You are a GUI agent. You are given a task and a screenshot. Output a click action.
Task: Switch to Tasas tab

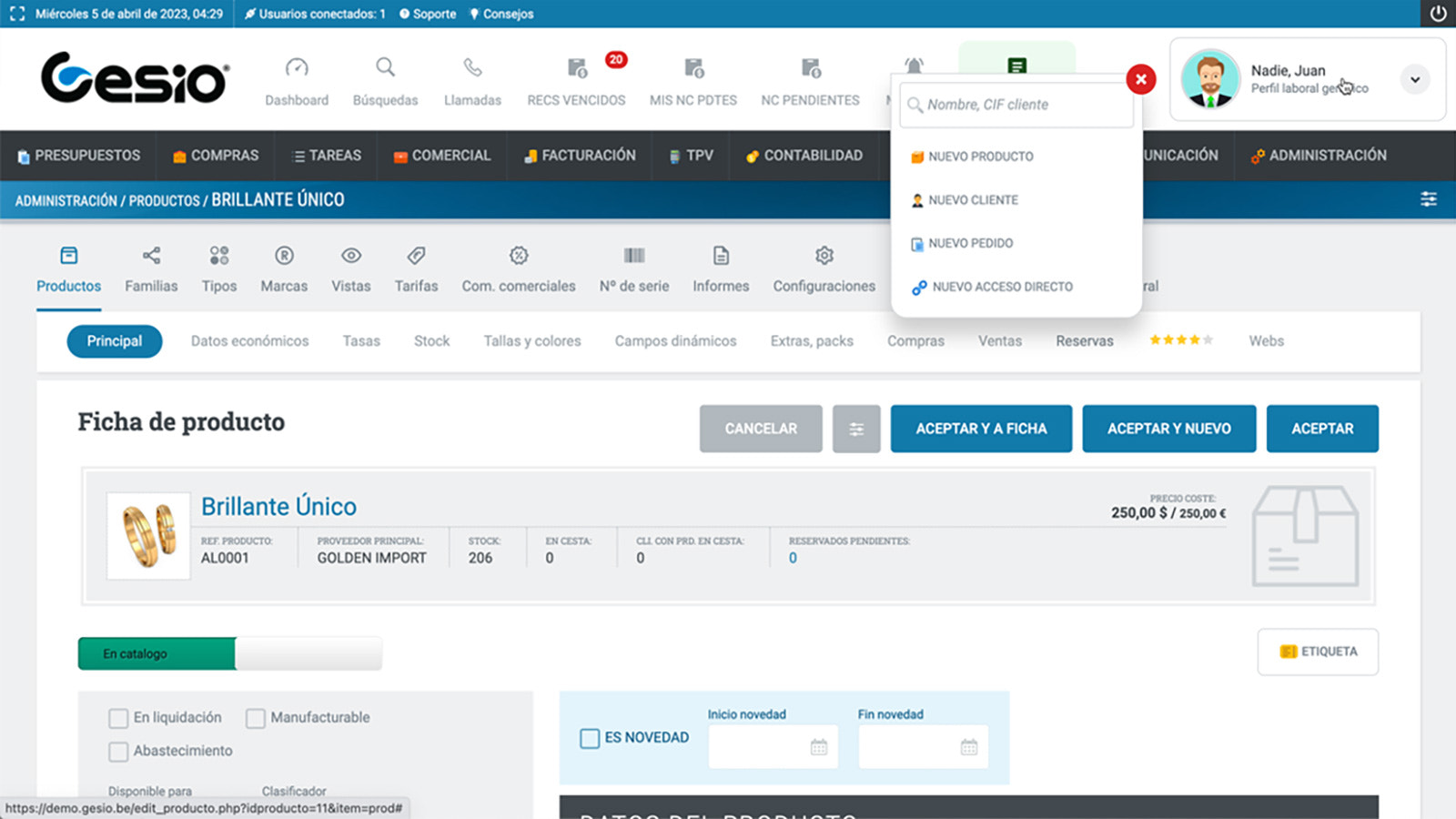coord(361,341)
